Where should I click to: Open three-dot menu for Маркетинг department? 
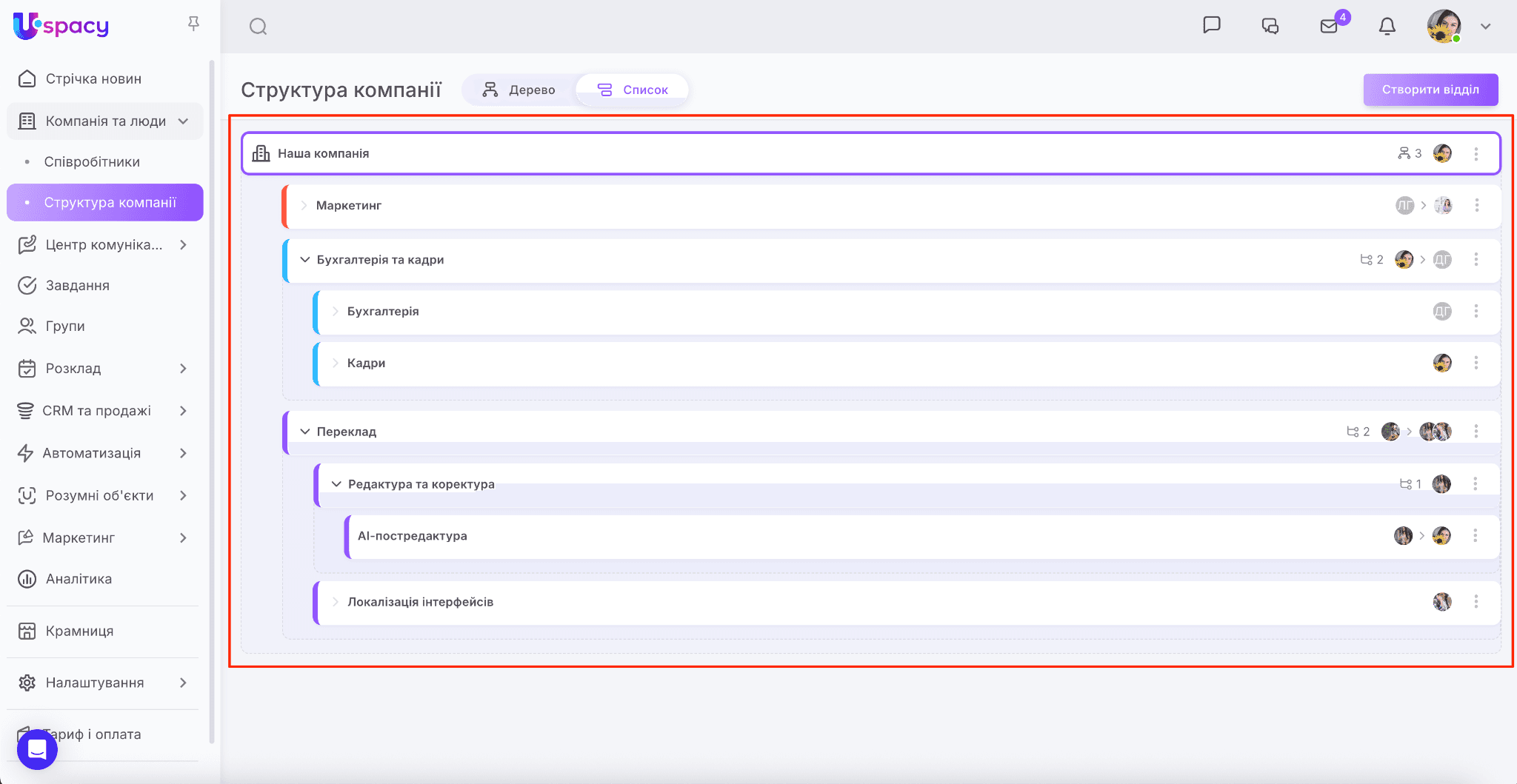point(1476,205)
